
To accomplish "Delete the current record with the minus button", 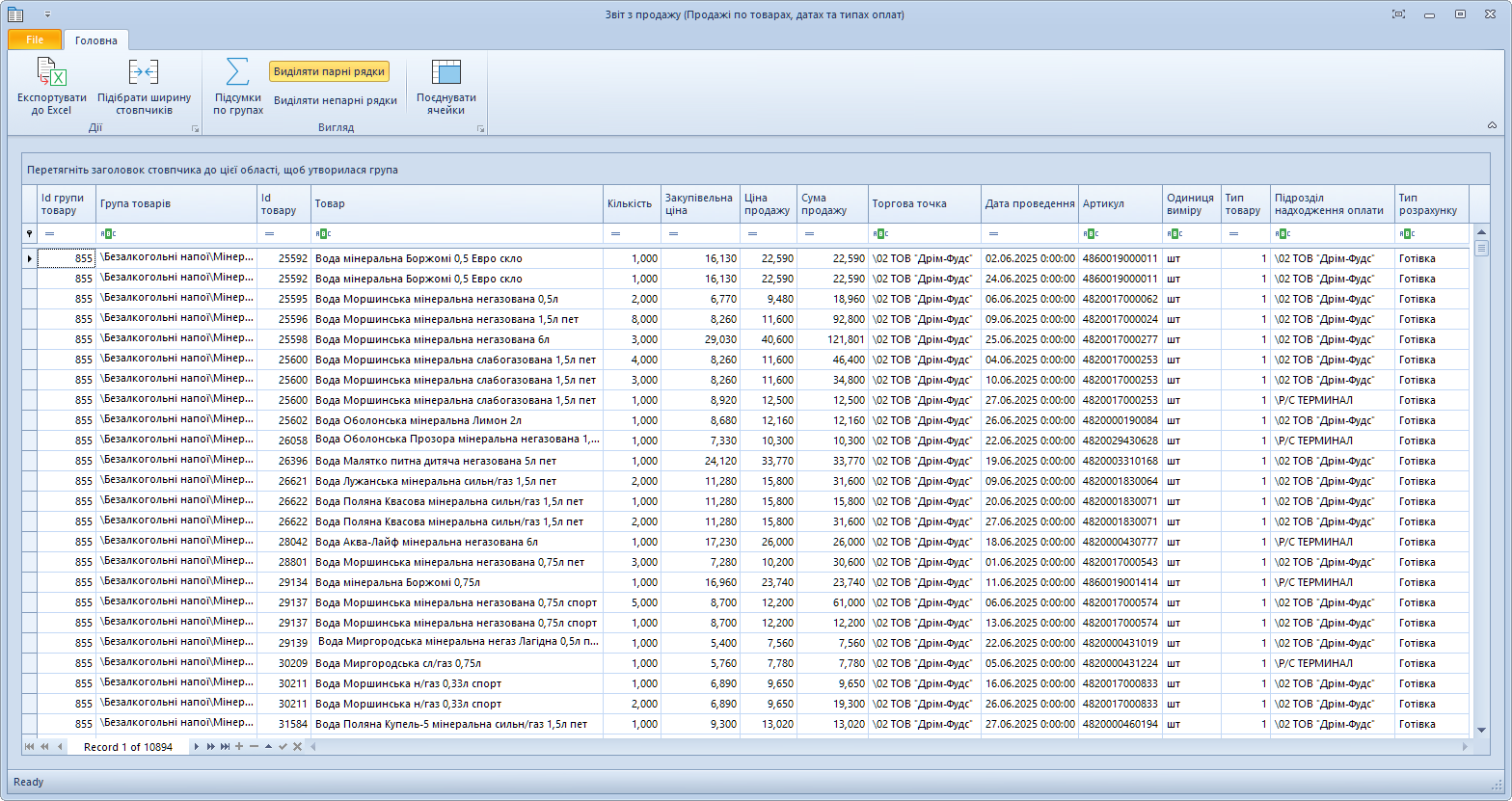I will (254, 747).
